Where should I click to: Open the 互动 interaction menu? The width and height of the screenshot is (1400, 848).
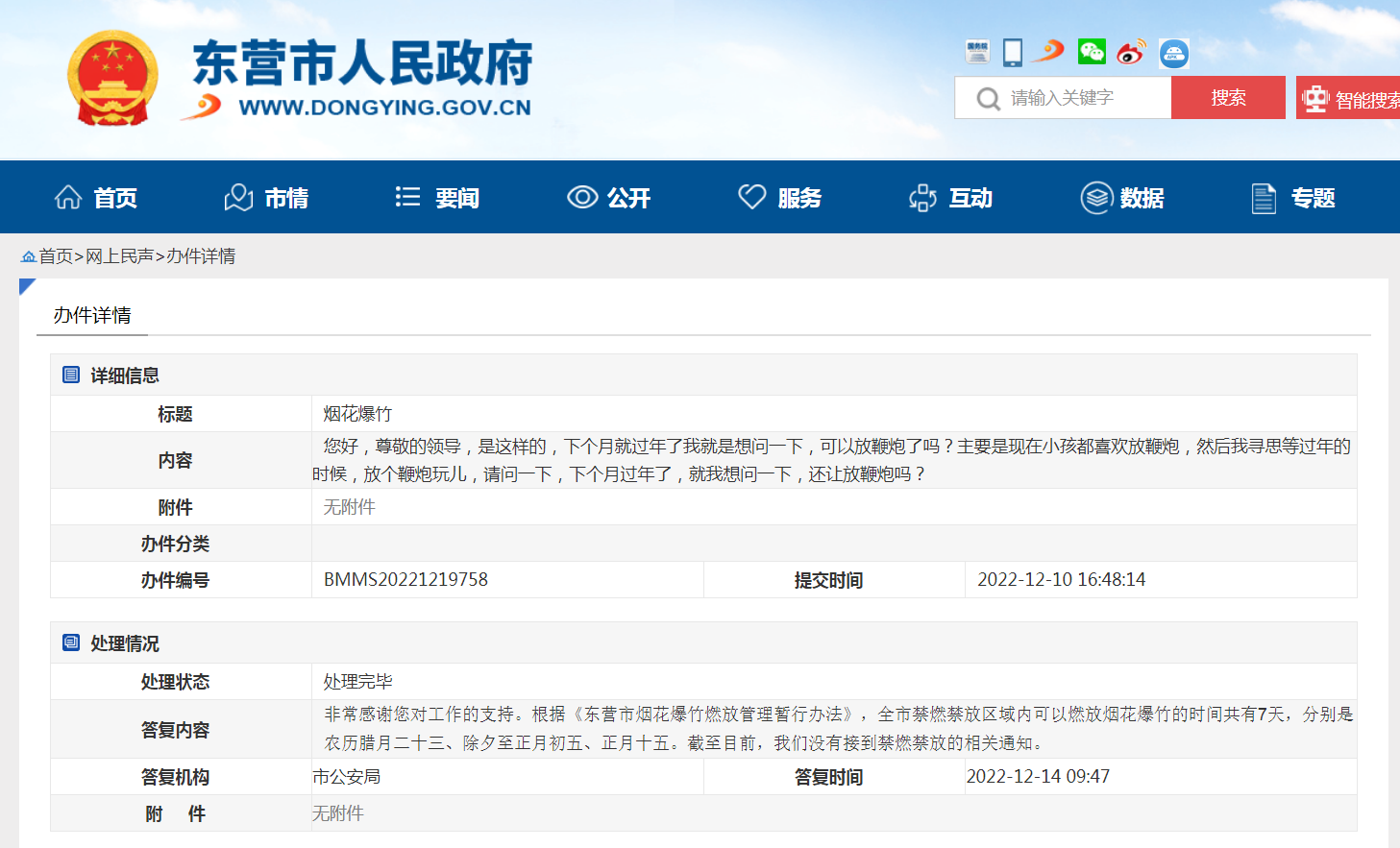950,198
